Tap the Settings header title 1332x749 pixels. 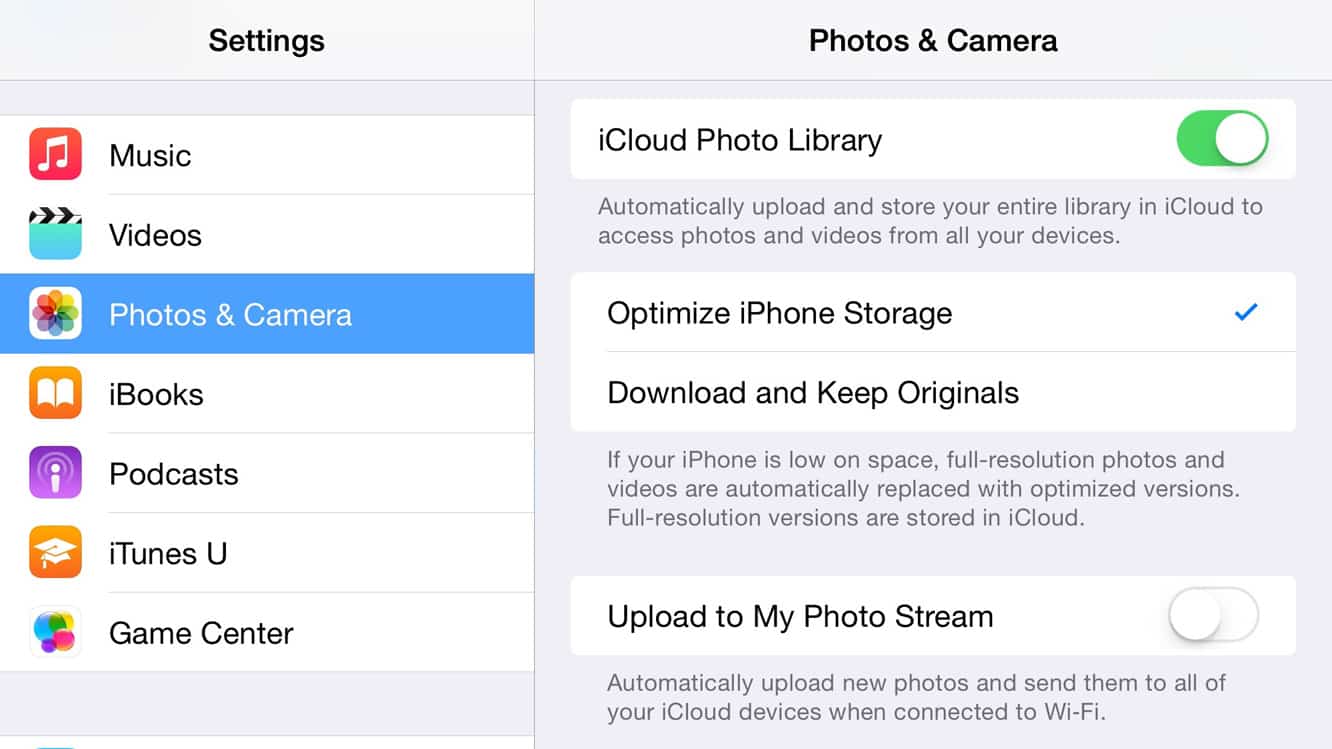(x=266, y=41)
